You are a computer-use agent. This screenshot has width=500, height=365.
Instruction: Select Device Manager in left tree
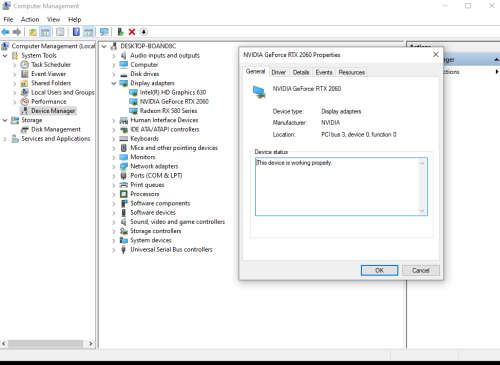[x=53, y=111]
